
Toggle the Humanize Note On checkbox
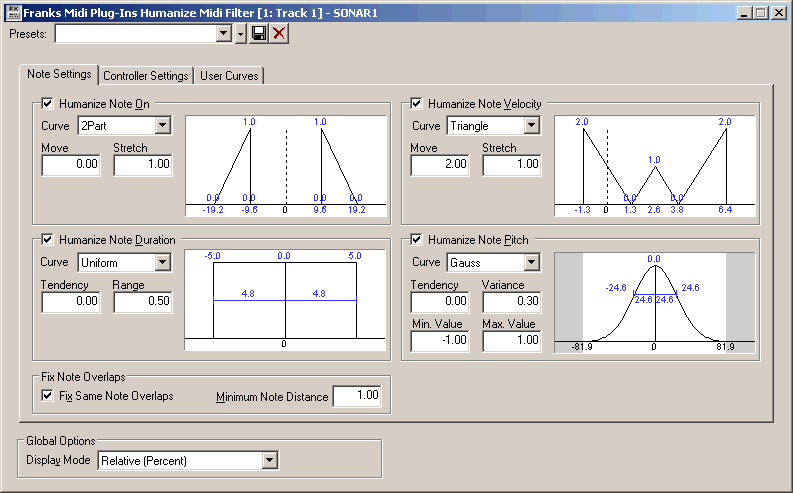point(47,104)
